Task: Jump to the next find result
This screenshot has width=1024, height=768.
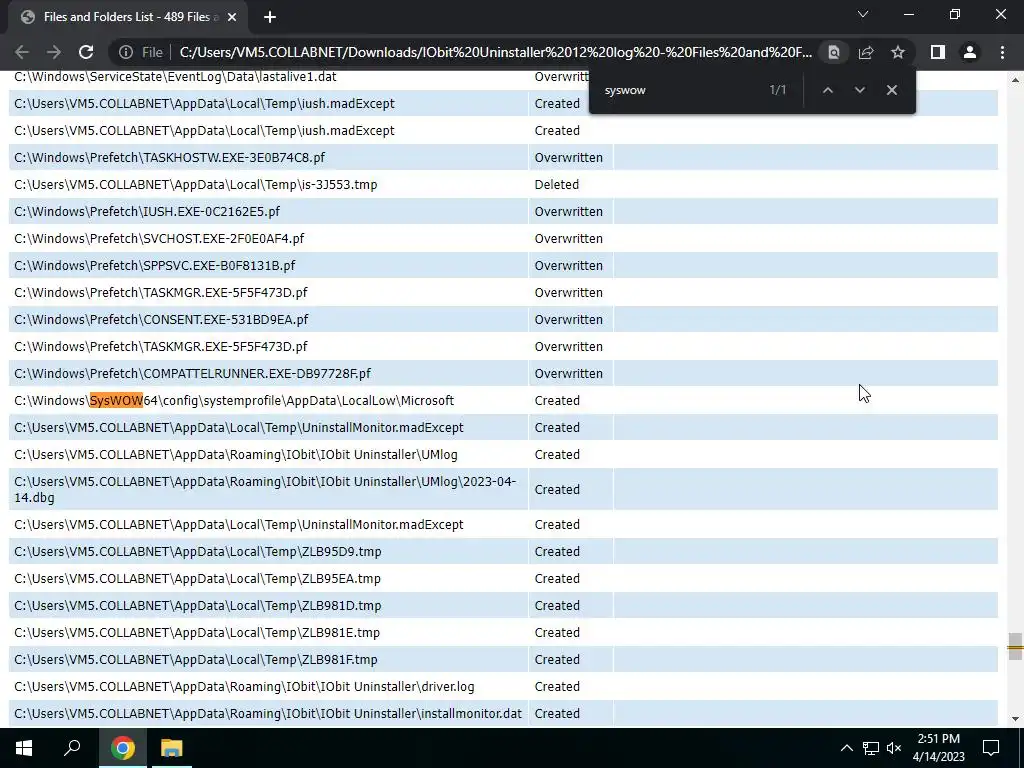Action: click(859, 90)
